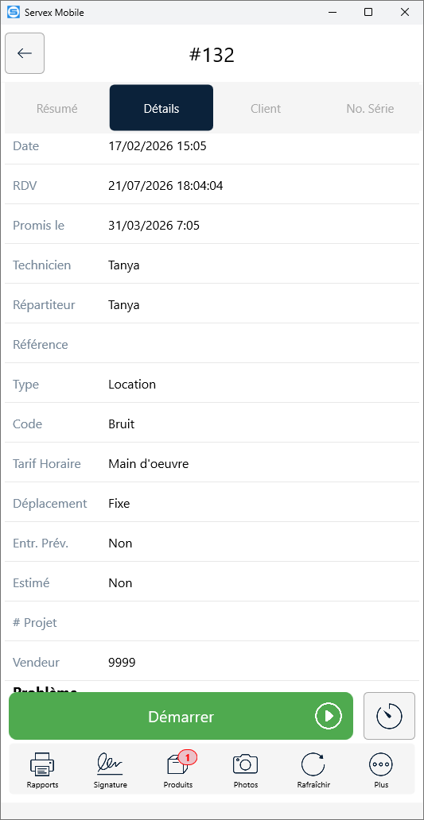
Task: Open the No. Série tab
Action: click(370, 109)
